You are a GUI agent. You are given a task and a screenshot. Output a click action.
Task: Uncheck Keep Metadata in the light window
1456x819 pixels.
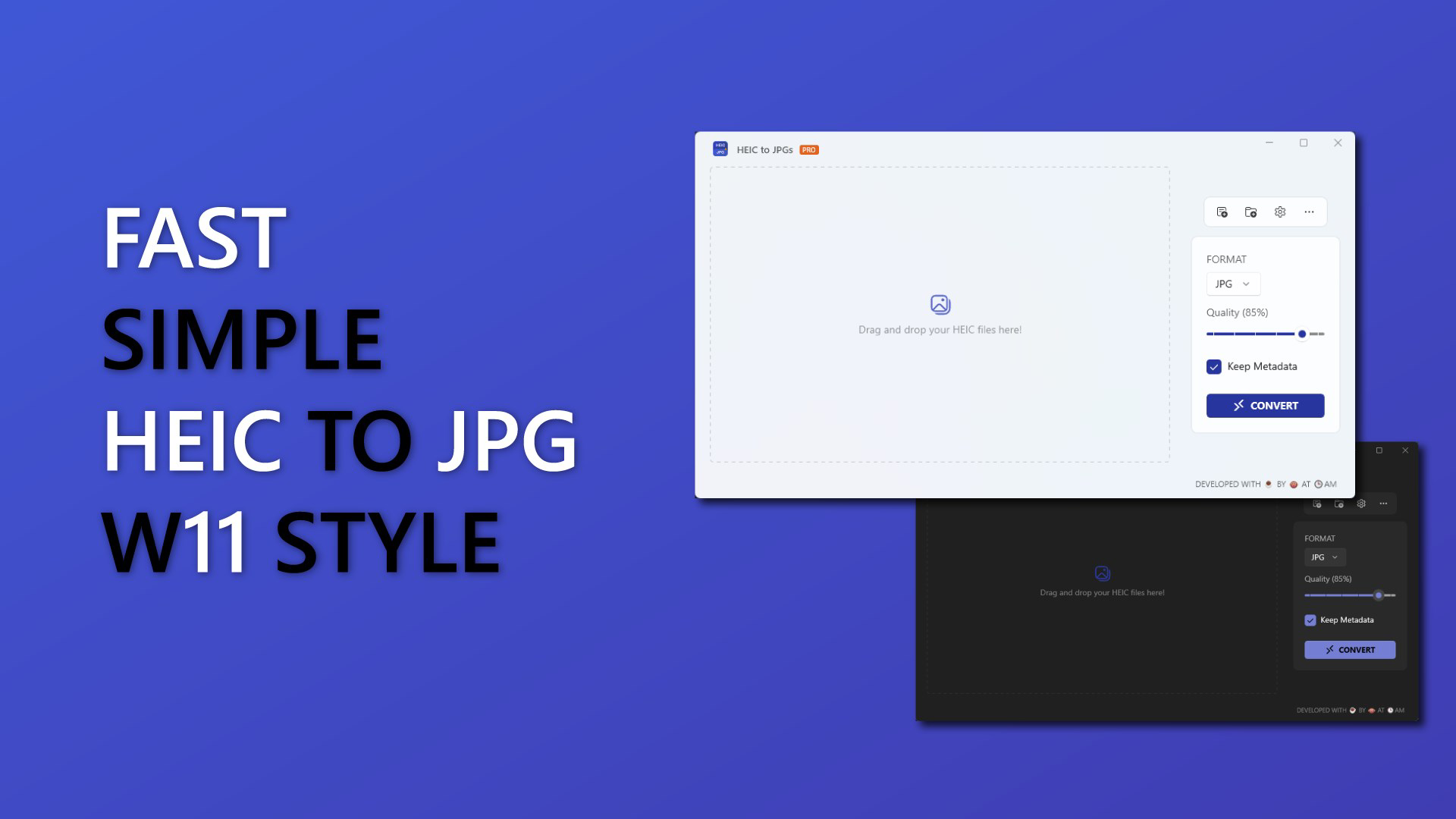(1216, 367)
